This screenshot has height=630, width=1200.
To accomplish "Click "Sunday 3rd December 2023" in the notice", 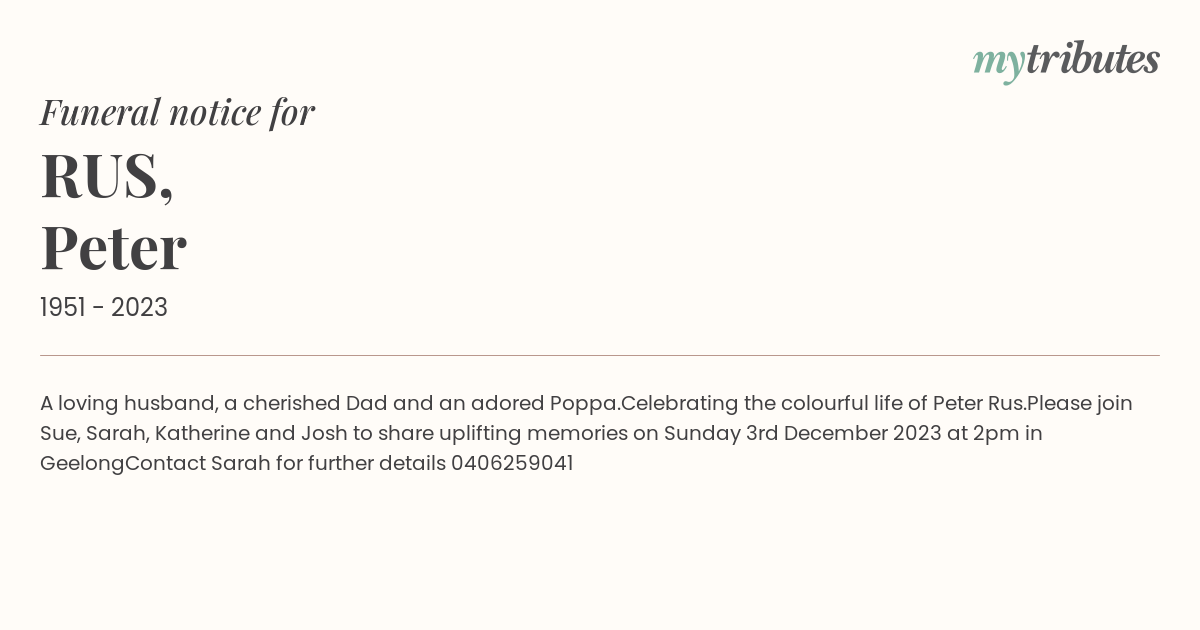I will [x=802, y=434].
